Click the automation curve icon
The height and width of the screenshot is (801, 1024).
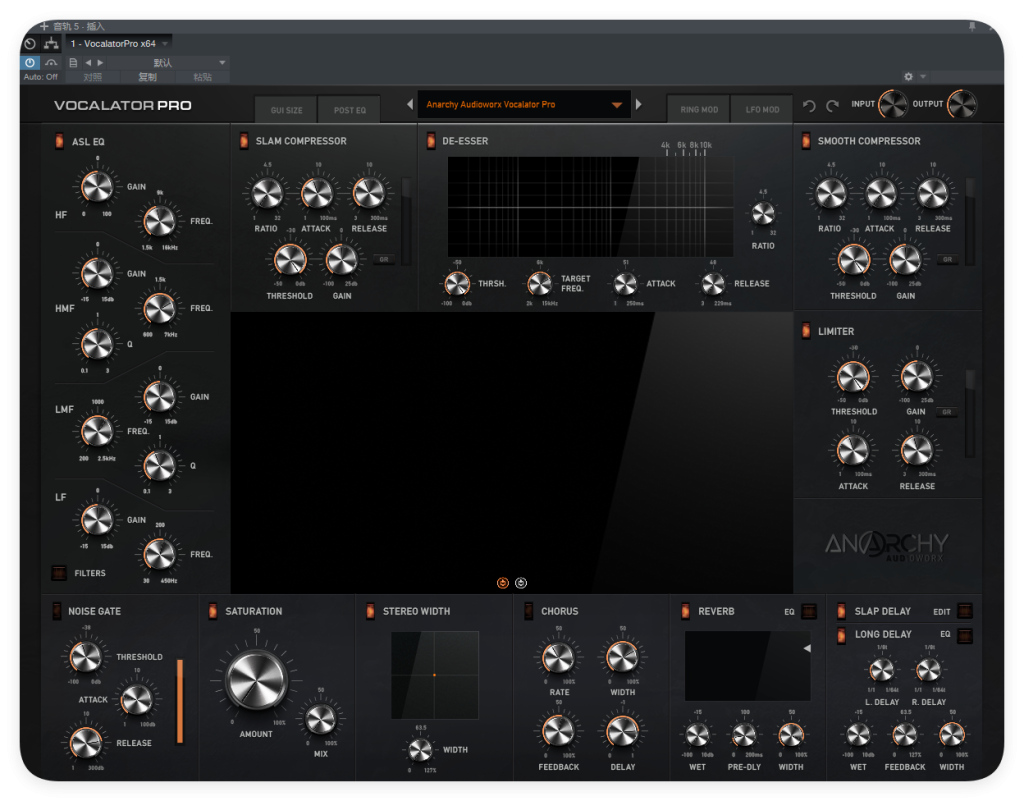tap(51, 63)
